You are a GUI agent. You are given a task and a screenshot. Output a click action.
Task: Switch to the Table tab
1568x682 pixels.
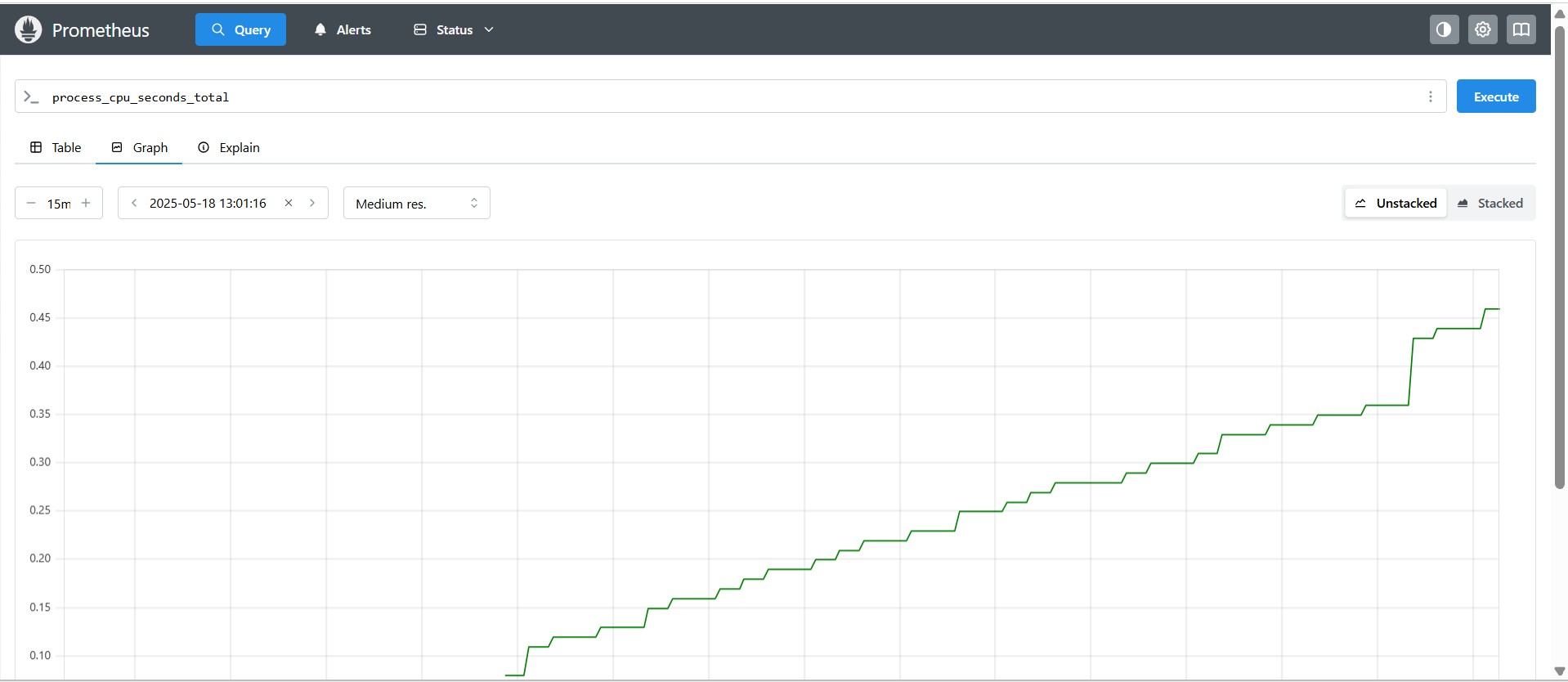point(56,147)
